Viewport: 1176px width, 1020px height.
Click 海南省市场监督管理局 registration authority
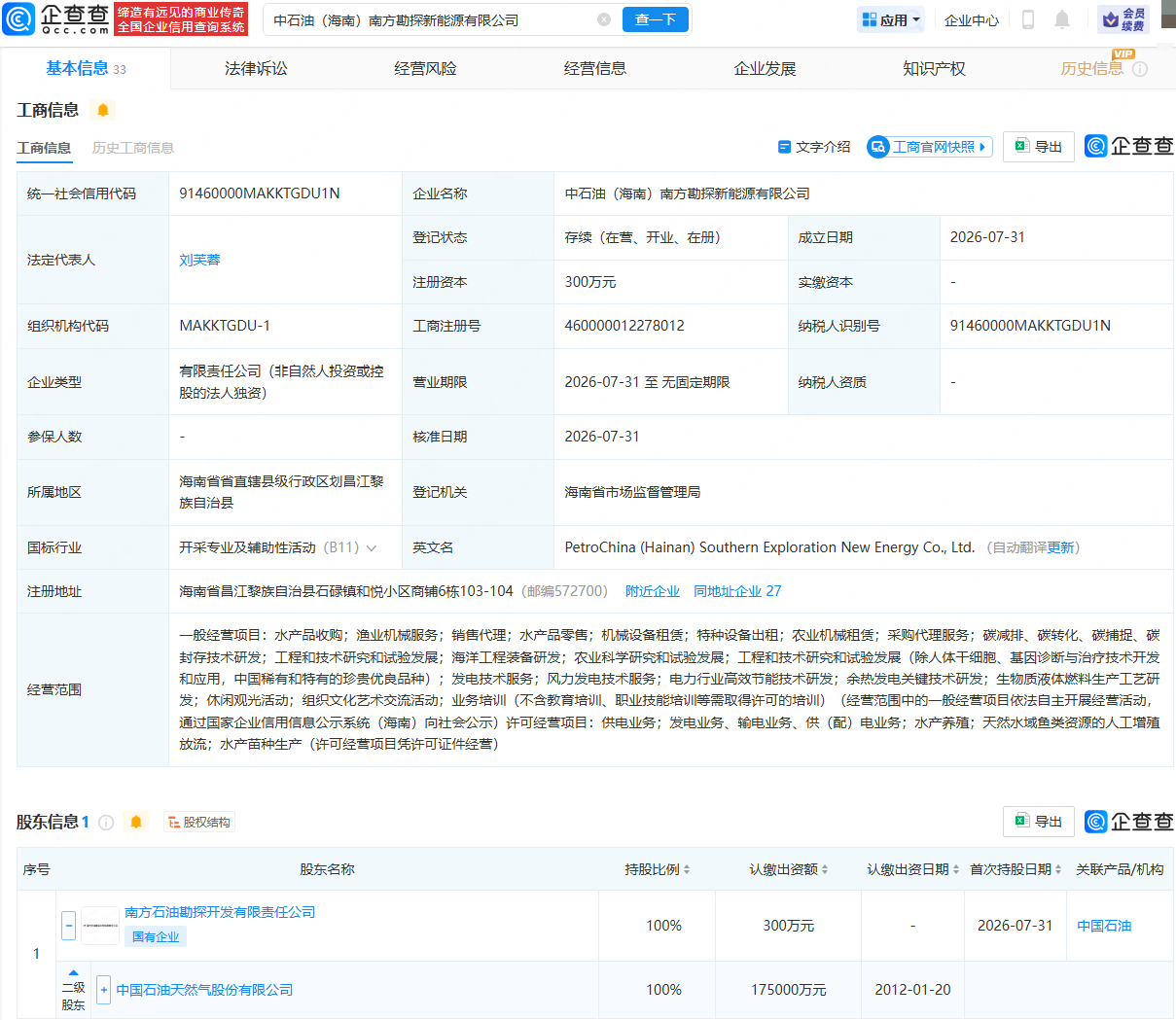coord(632,492)
